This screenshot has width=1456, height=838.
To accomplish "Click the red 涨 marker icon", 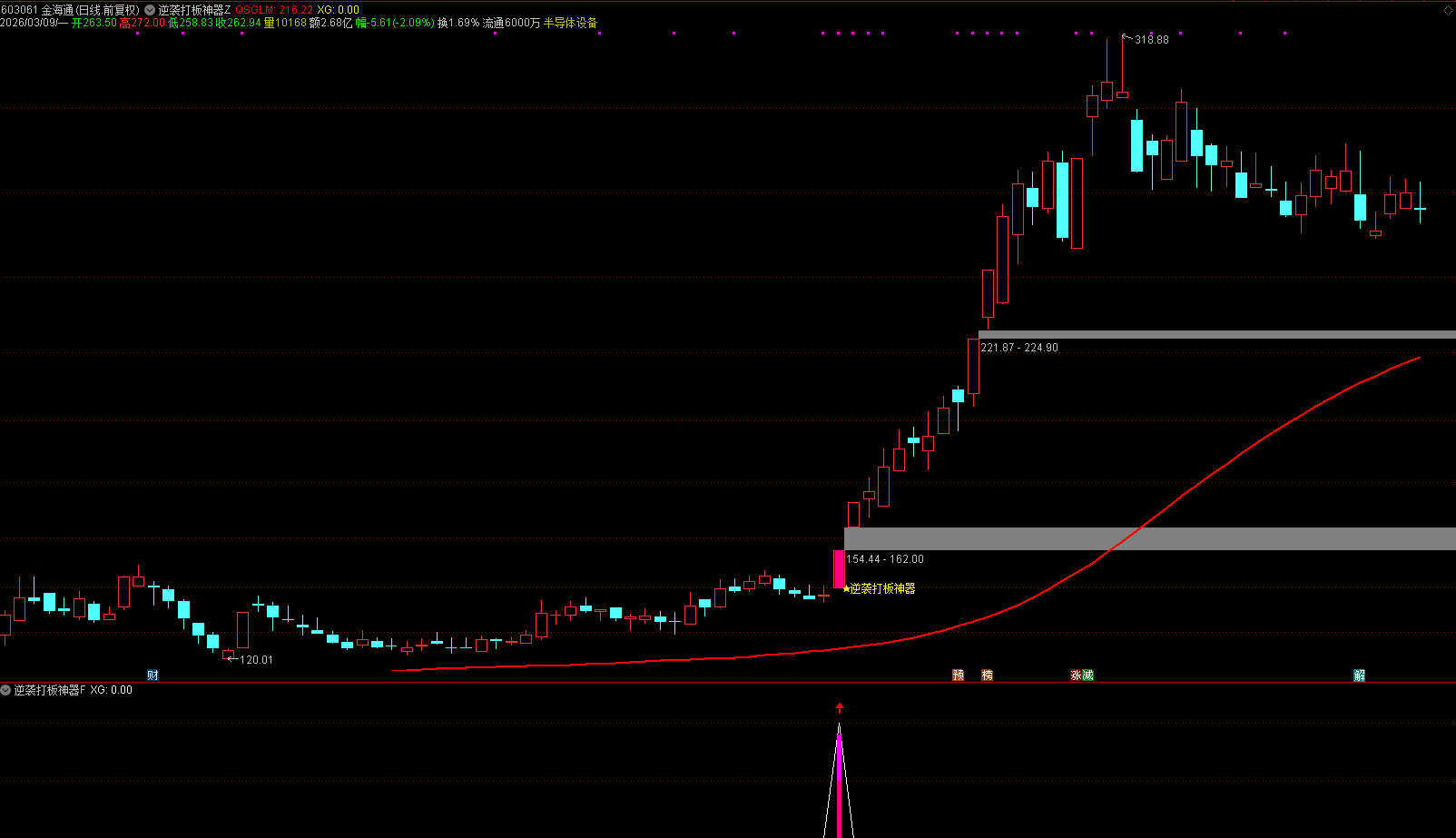I will [1076, 675].
